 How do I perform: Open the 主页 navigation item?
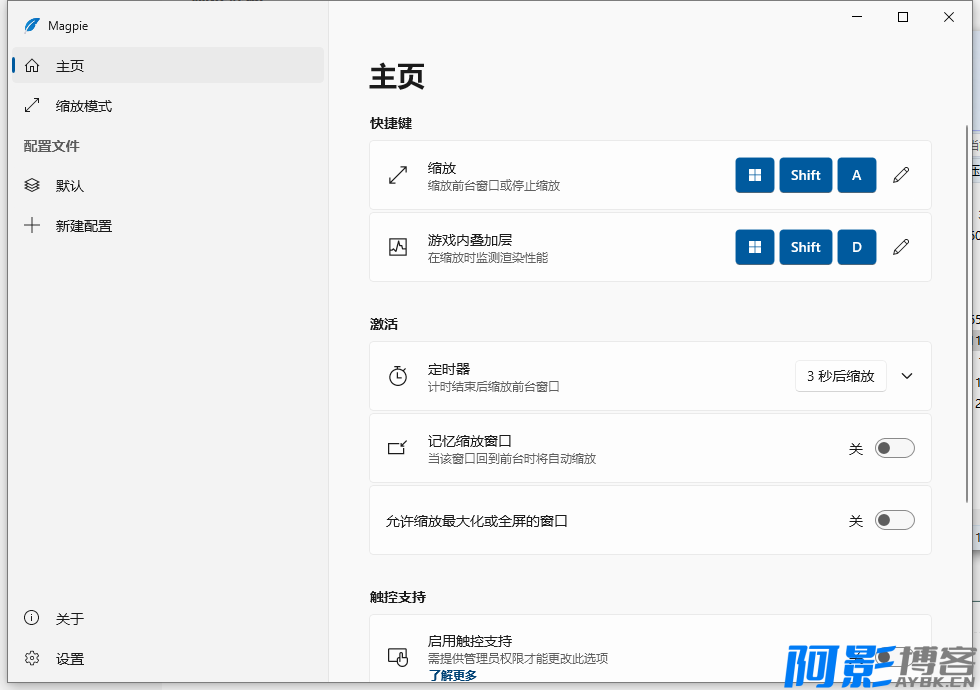[168, 66]
